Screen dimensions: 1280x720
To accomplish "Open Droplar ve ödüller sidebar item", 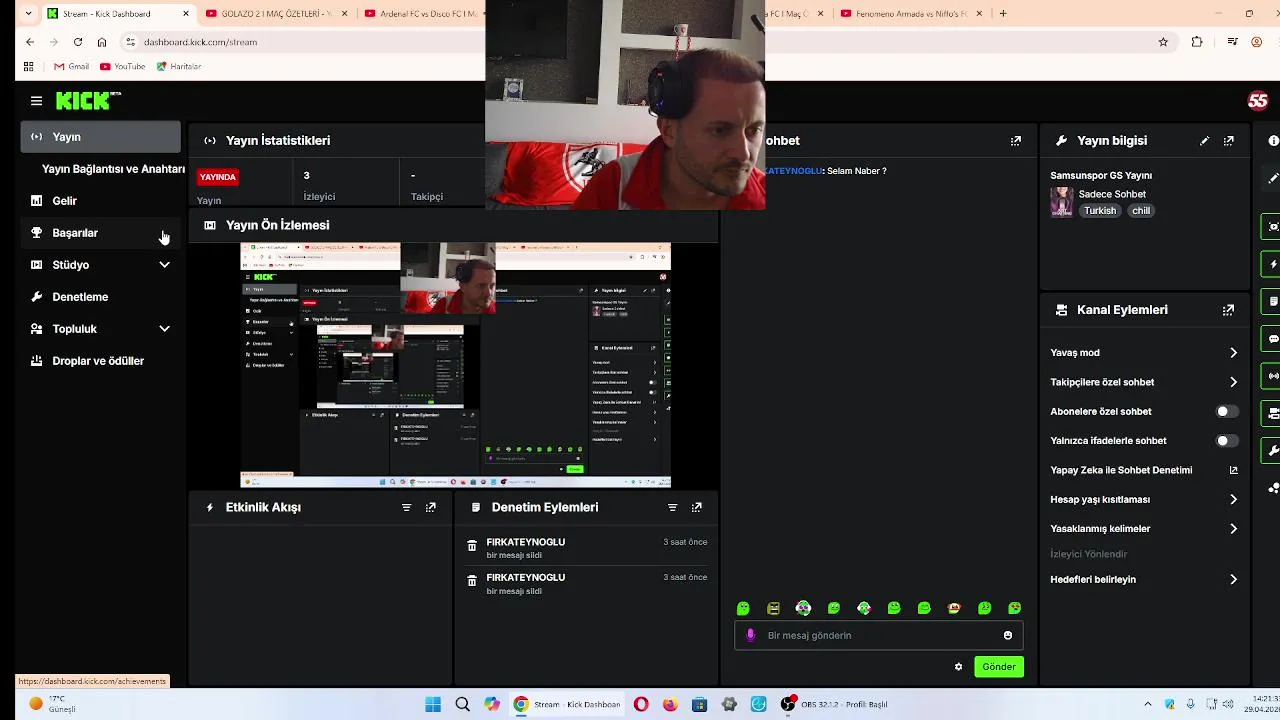I will (x=100, y=361).
